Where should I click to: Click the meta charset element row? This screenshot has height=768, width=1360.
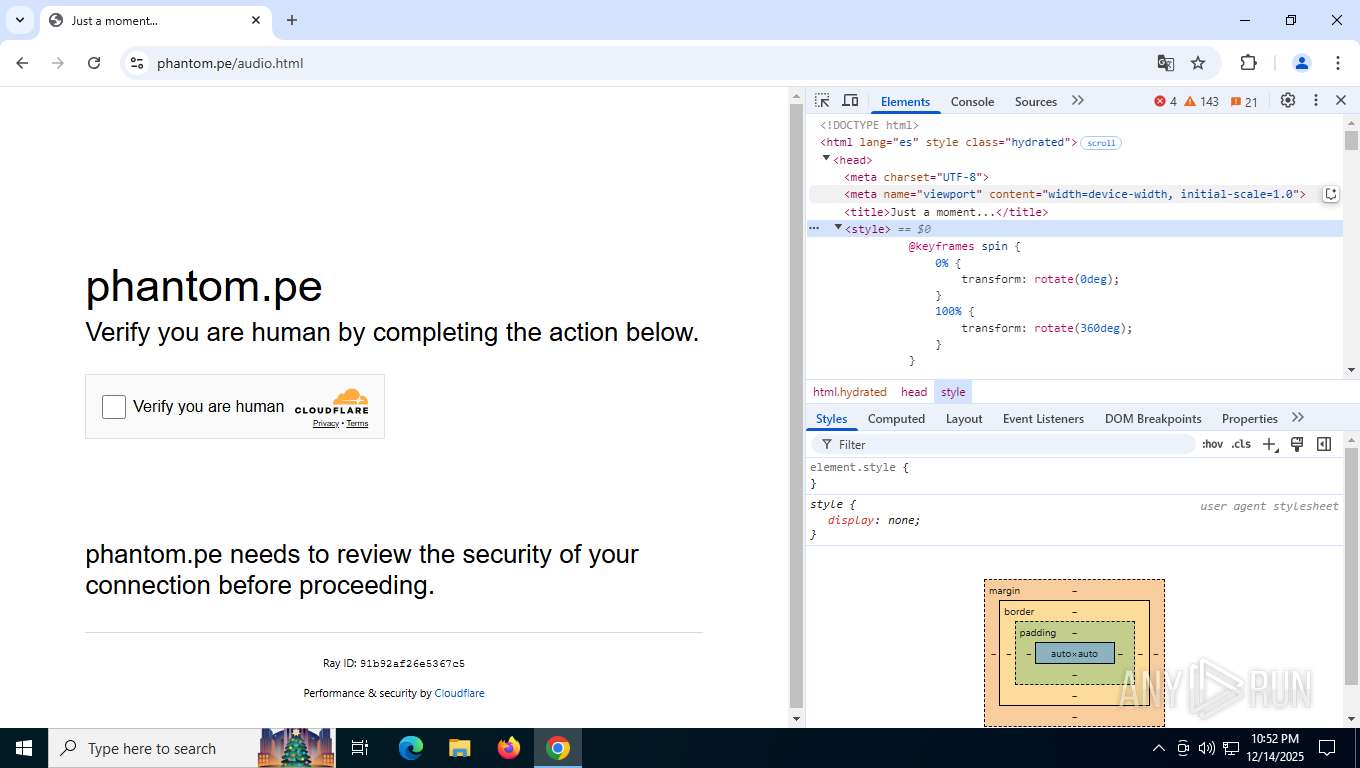point(916,177)
